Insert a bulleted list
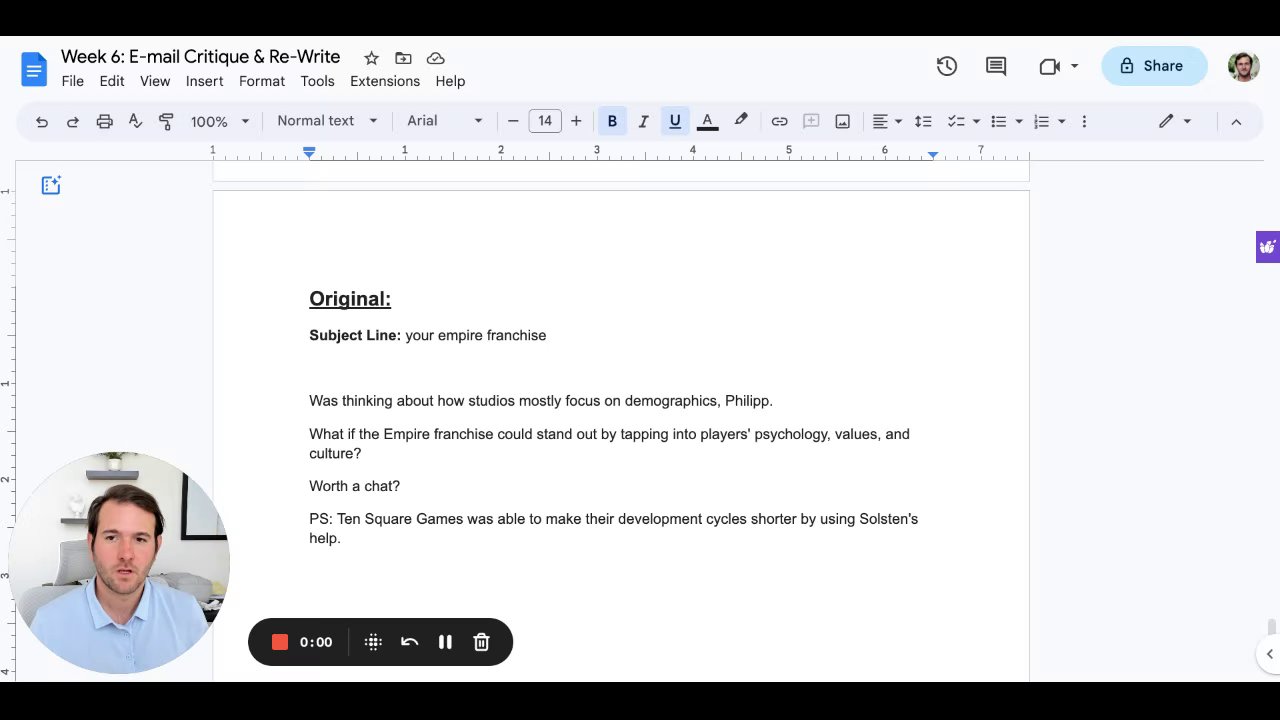The height and width of the screenshot is (720, 1280). 998,121
